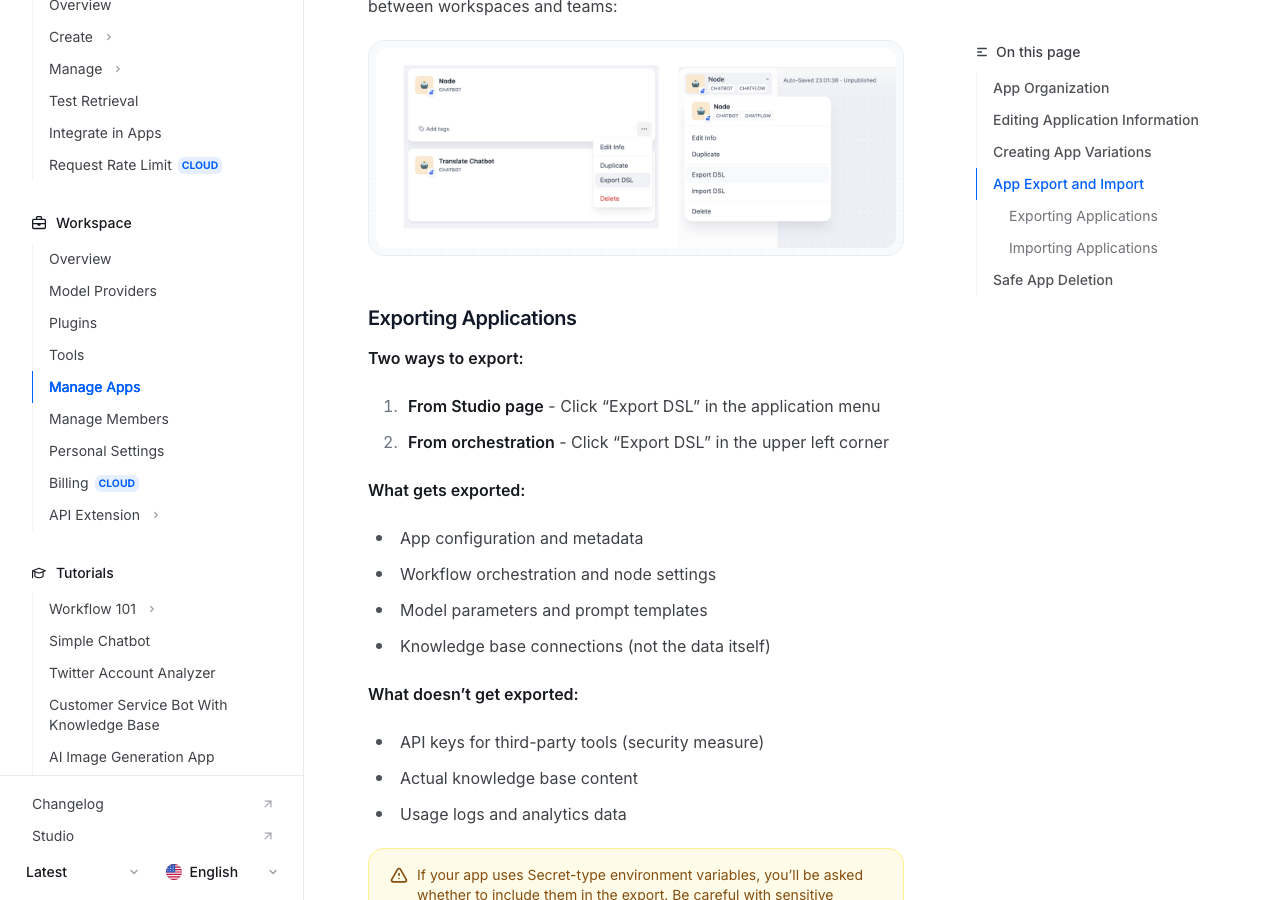Click the CLOUD badge beside Billing

pyautogui.click(x=117, y=483)
